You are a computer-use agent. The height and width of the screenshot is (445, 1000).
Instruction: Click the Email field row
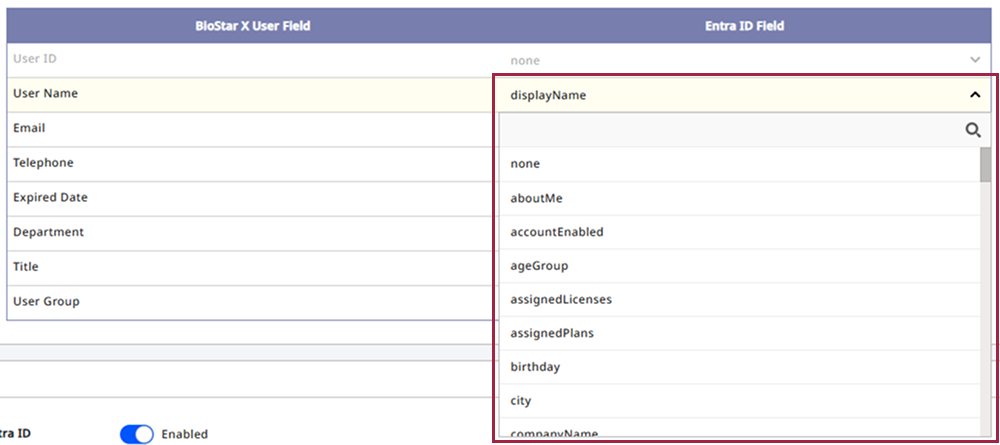[30, 129]
